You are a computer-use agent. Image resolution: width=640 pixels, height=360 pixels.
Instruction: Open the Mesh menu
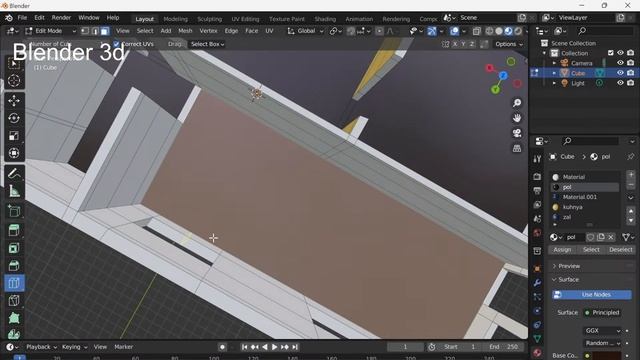(185, 31)
